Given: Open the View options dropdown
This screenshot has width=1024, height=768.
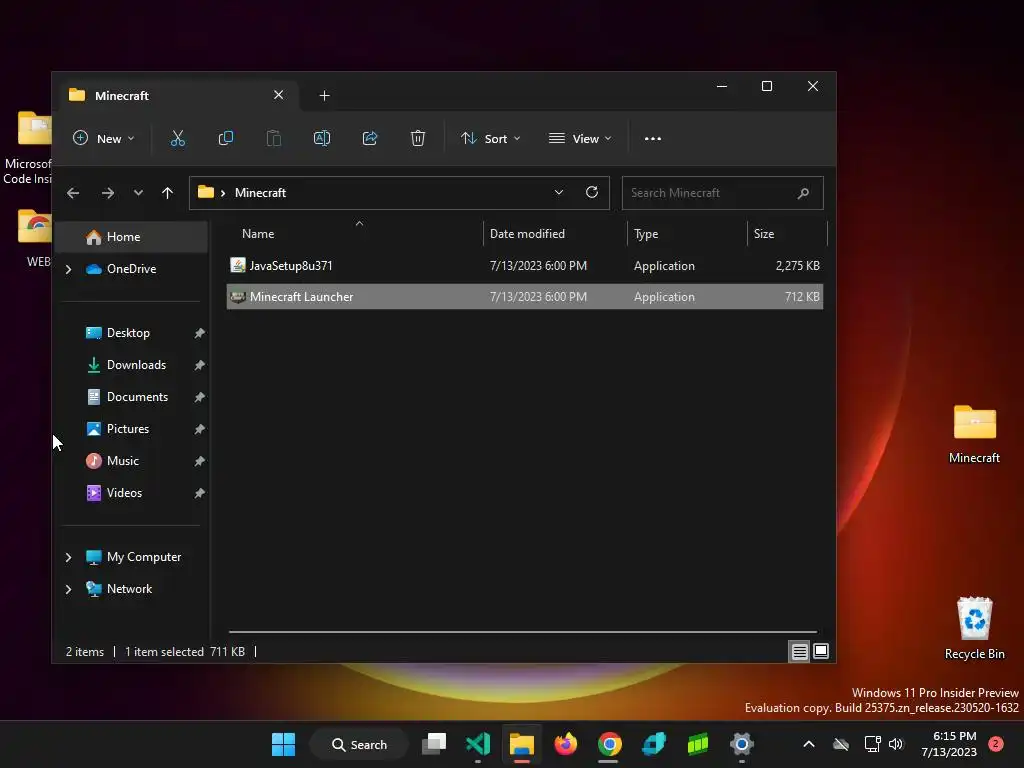Looking at the screenshot, I should [580, 138].
